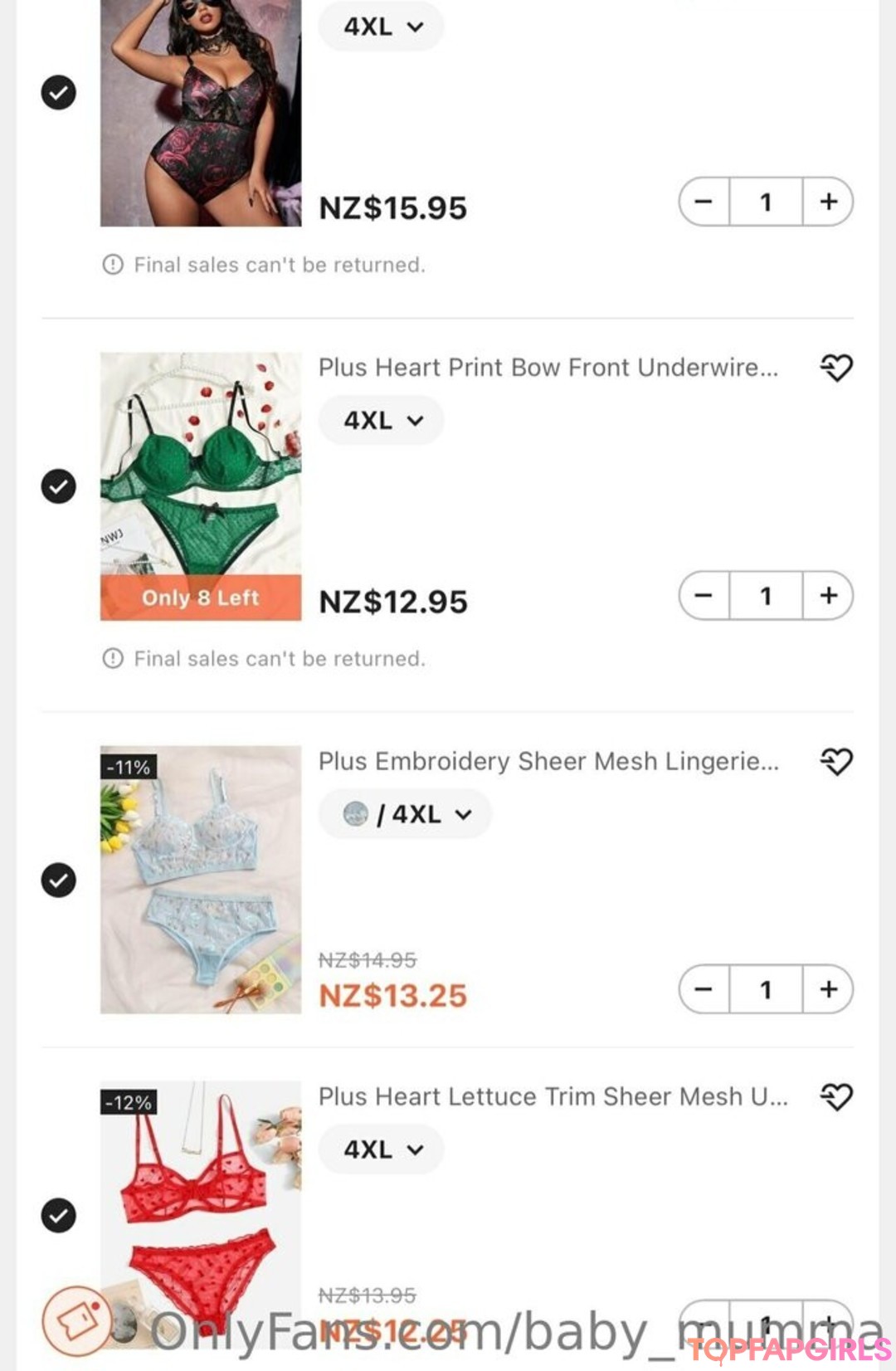Open size dropdown for red Lettuce Trim set

click(x=382, y=1149)
